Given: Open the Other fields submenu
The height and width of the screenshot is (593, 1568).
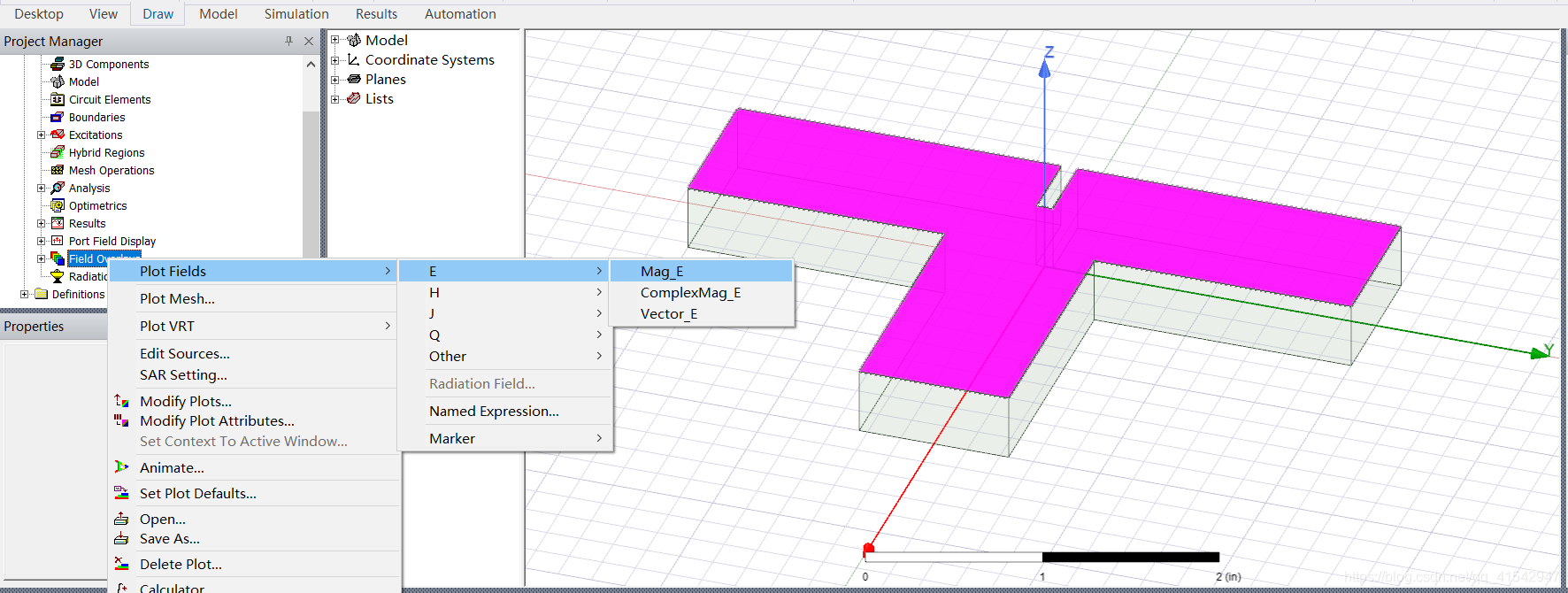Looking at the screenshot, I should pos(505,356).
